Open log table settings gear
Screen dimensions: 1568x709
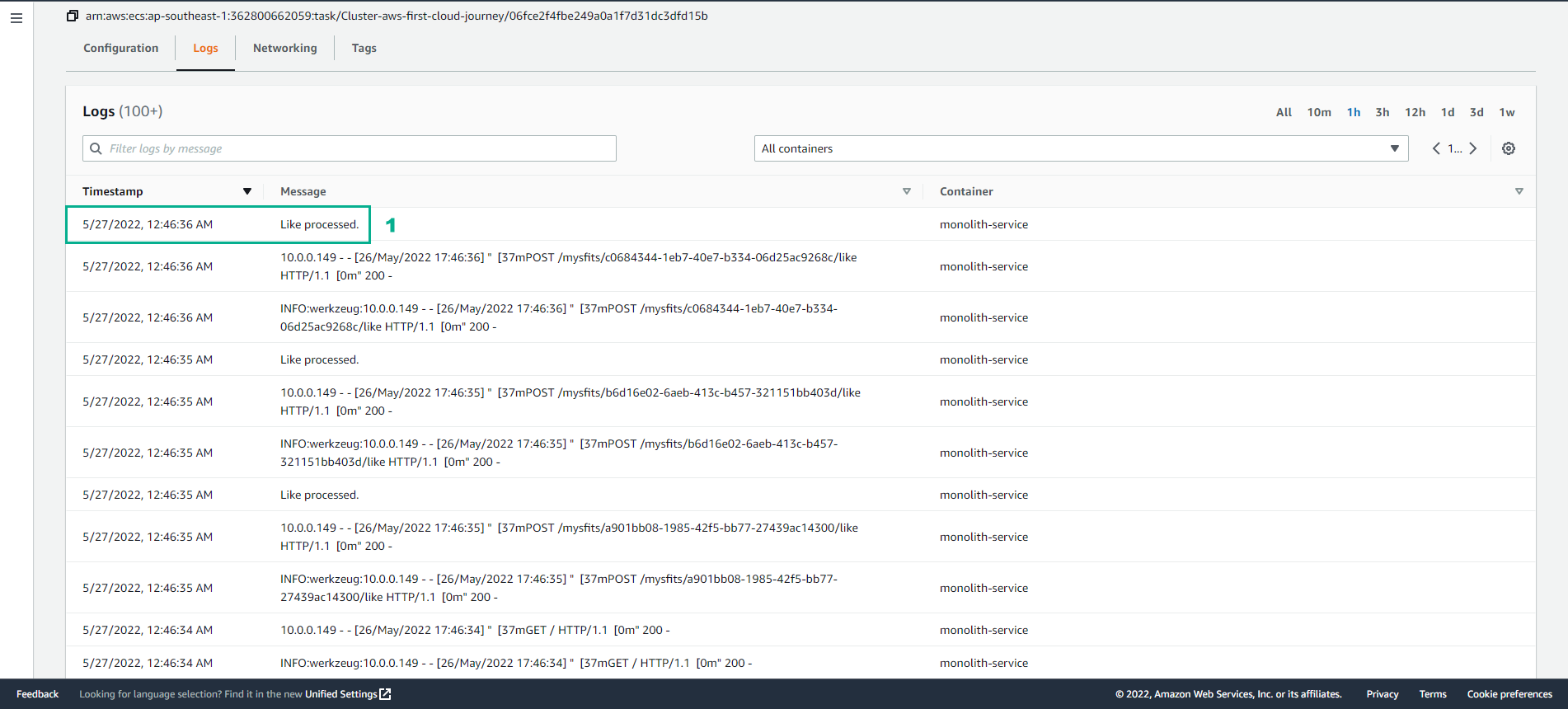pos(1509,148)
